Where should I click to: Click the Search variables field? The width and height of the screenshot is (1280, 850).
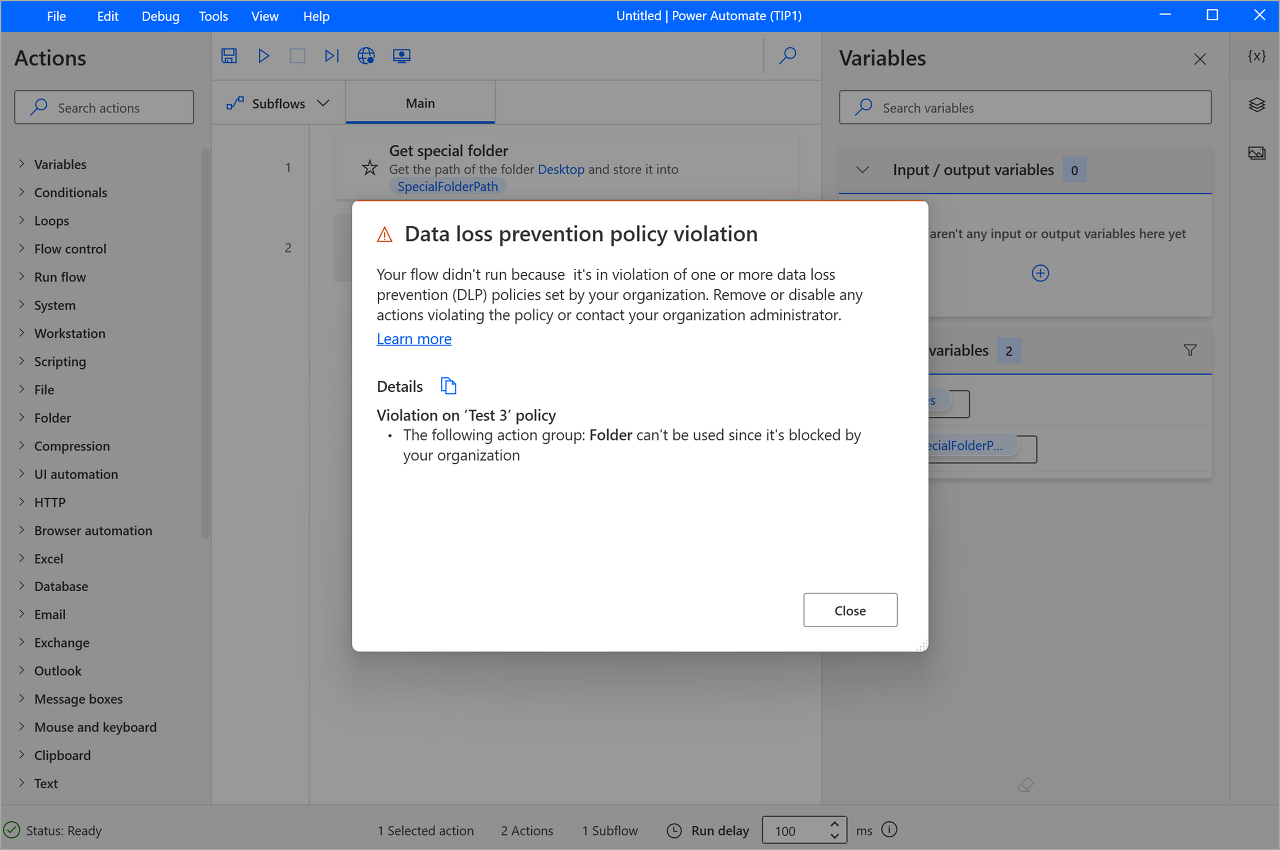tap(1025, 107)
